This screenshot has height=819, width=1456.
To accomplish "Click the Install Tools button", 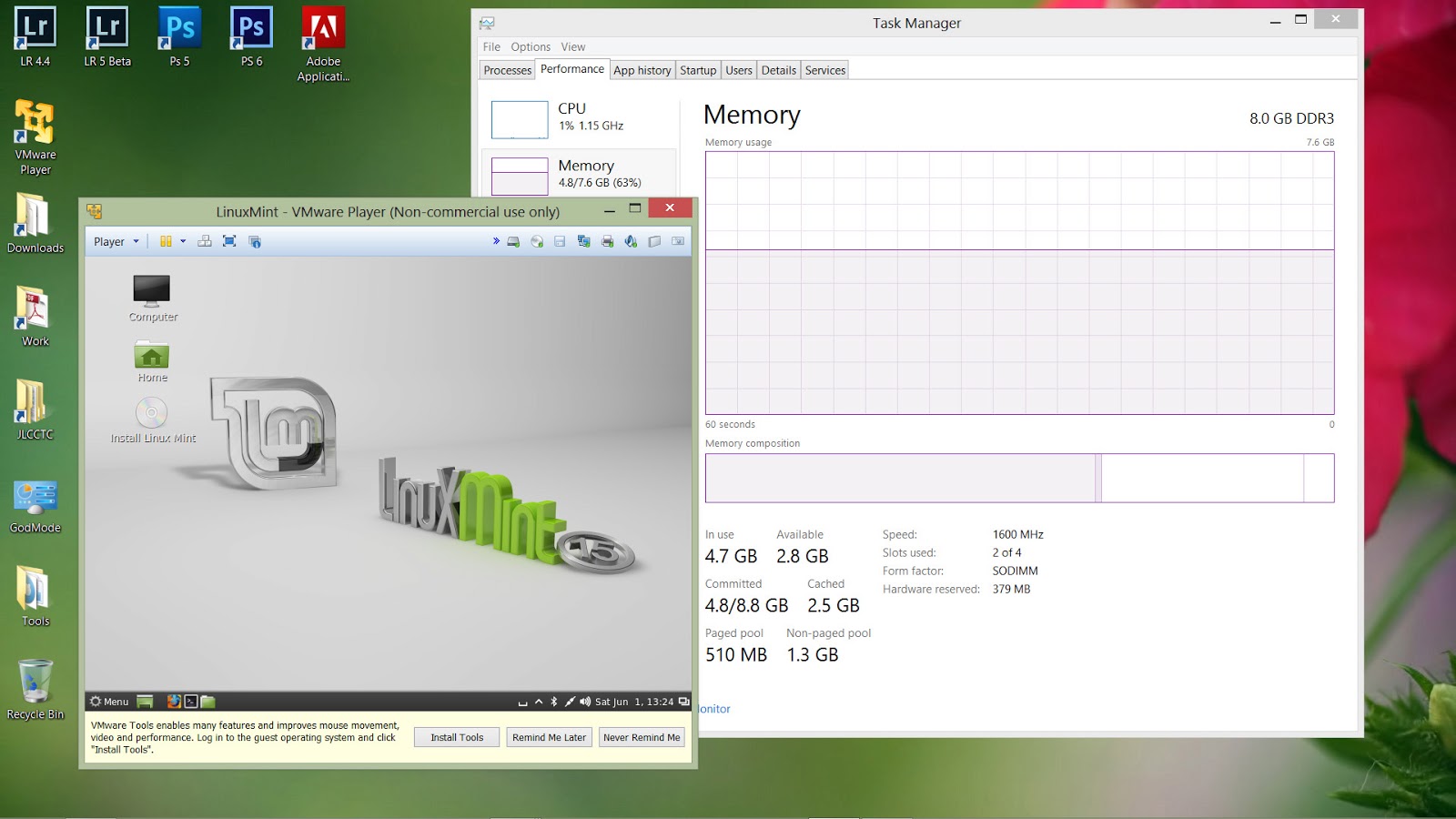I will pos(457,737).
